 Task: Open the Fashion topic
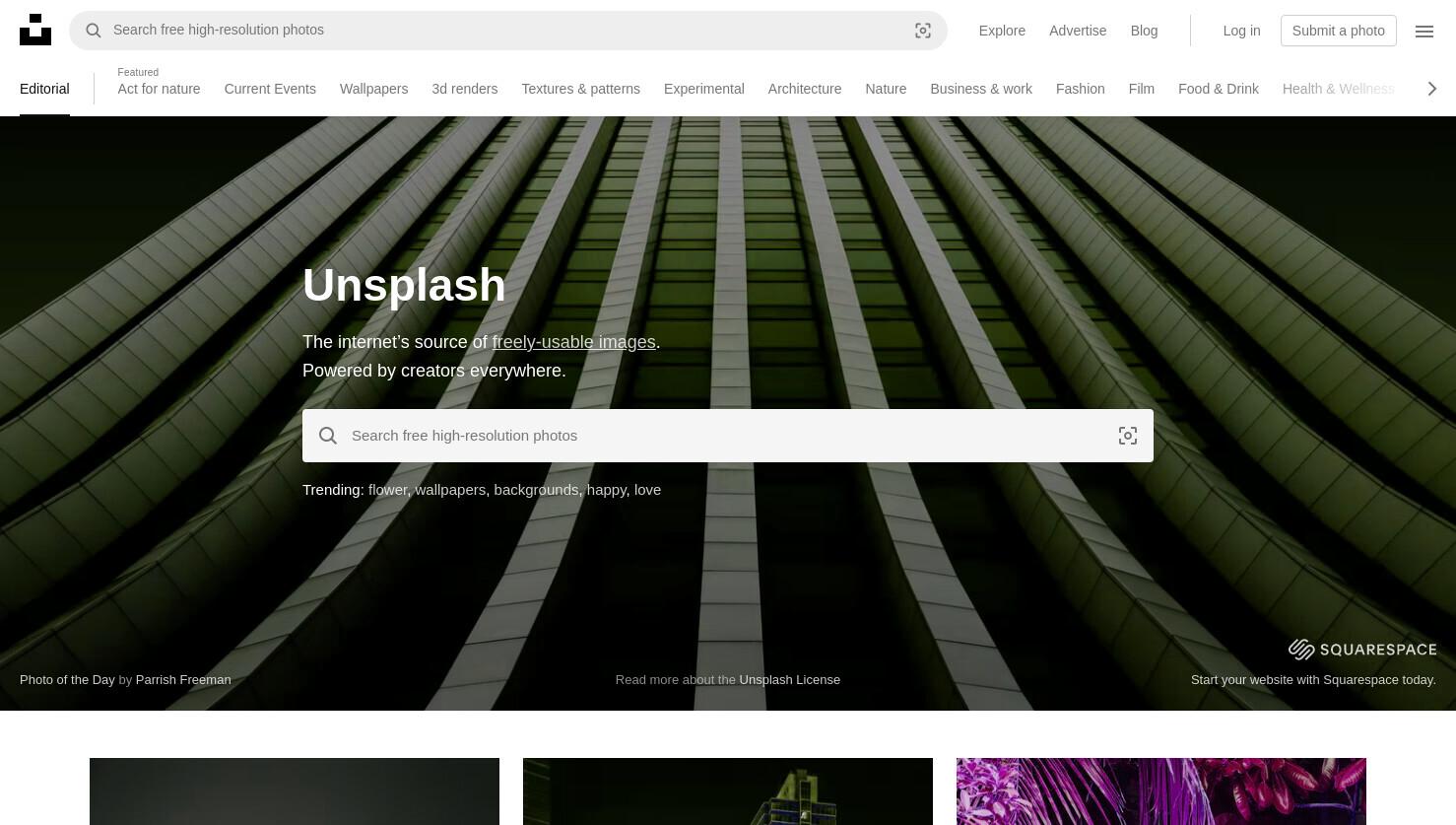point(1080,89)
